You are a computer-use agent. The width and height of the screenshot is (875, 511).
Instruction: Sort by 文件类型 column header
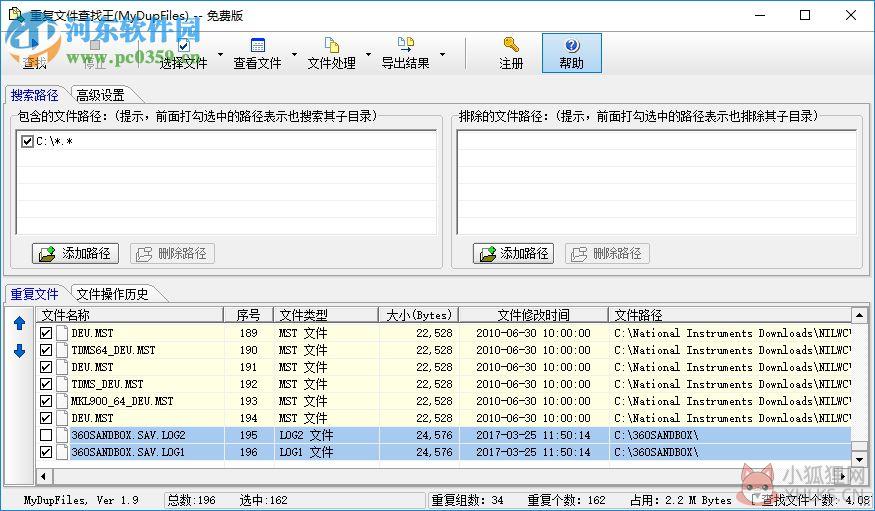point(326,315)
